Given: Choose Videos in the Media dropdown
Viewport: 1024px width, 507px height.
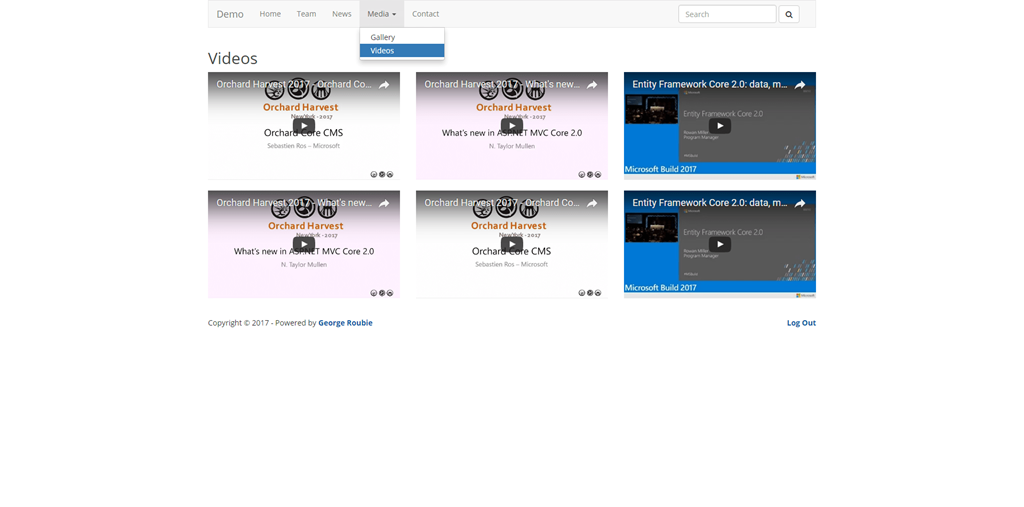Looking at the screenshot, I should tap(382, 50).
